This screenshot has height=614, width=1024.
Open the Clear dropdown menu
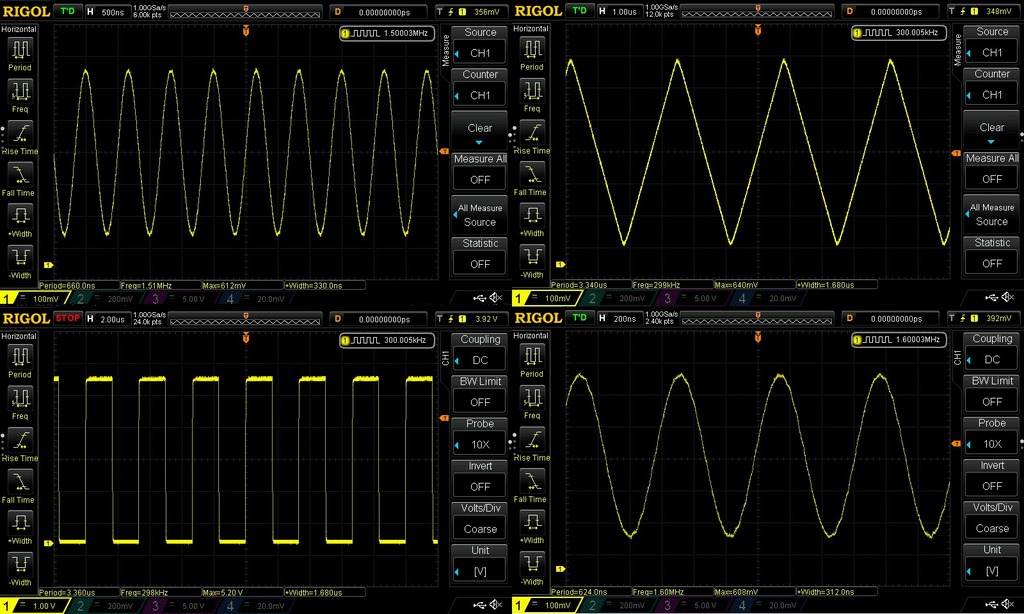point(478,128)
